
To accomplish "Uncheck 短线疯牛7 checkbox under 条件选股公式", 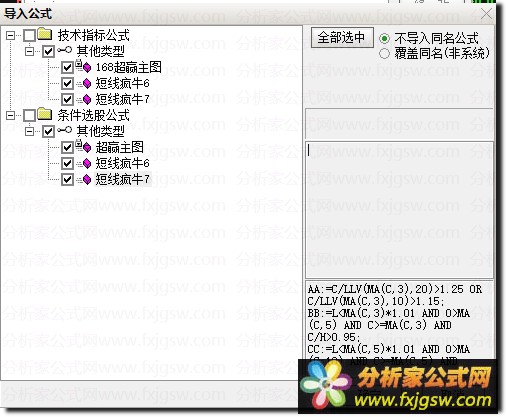I will pos(67,179).
